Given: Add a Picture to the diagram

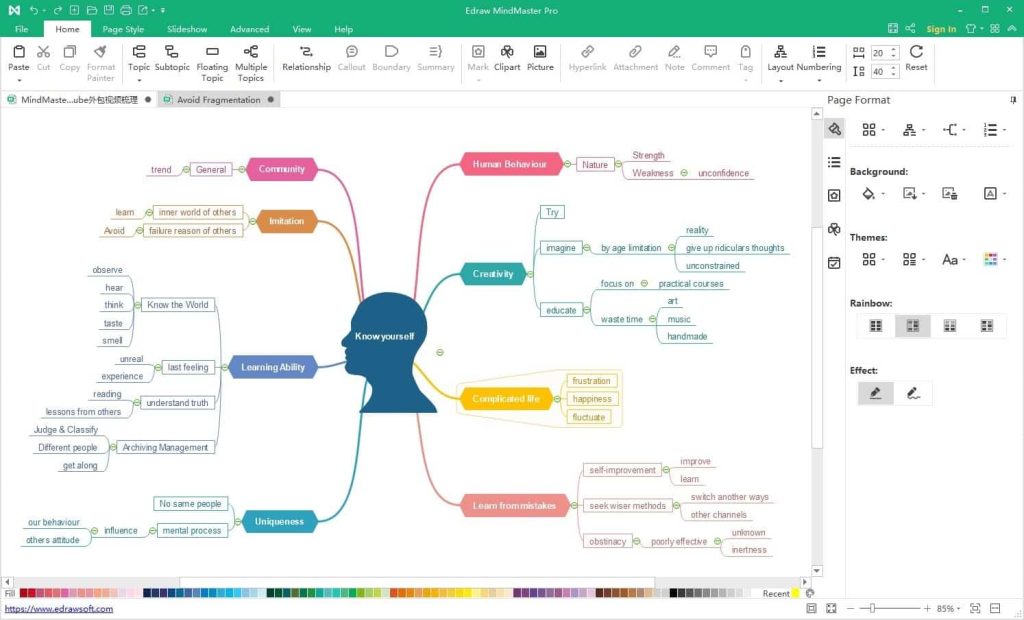Looking at the screenshot, I should click(x=540, y=57).
